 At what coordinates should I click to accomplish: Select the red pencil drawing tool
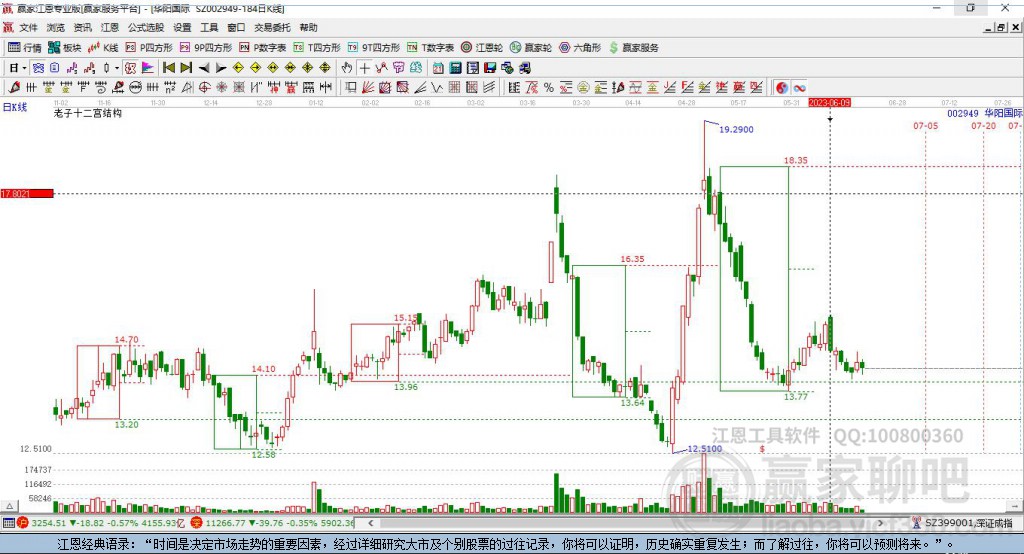(x=14, y=88)
